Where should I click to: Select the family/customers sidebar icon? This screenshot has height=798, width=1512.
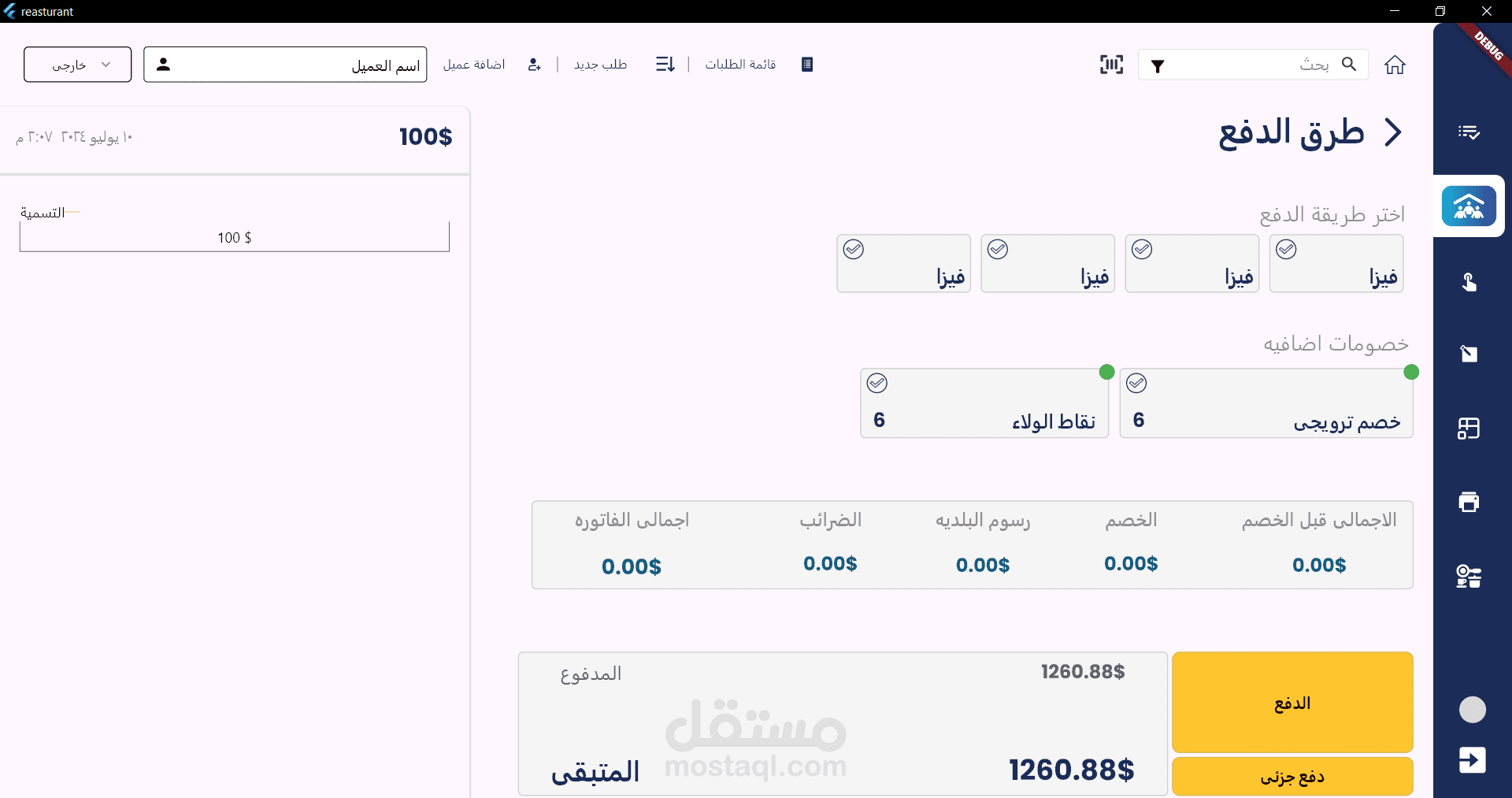[1469, 206]
